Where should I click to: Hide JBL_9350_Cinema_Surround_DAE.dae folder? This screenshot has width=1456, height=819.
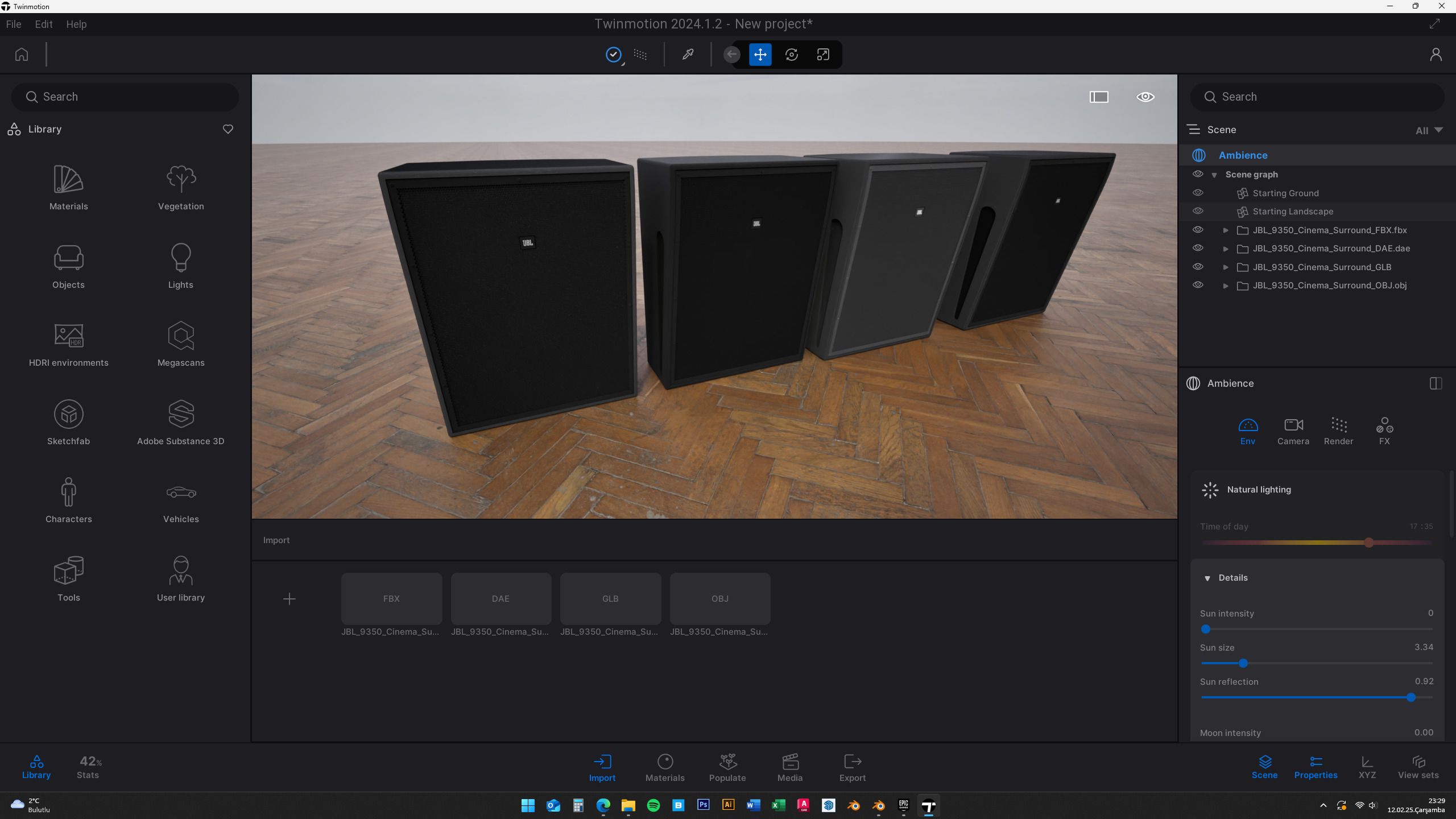click(1198, 248)
